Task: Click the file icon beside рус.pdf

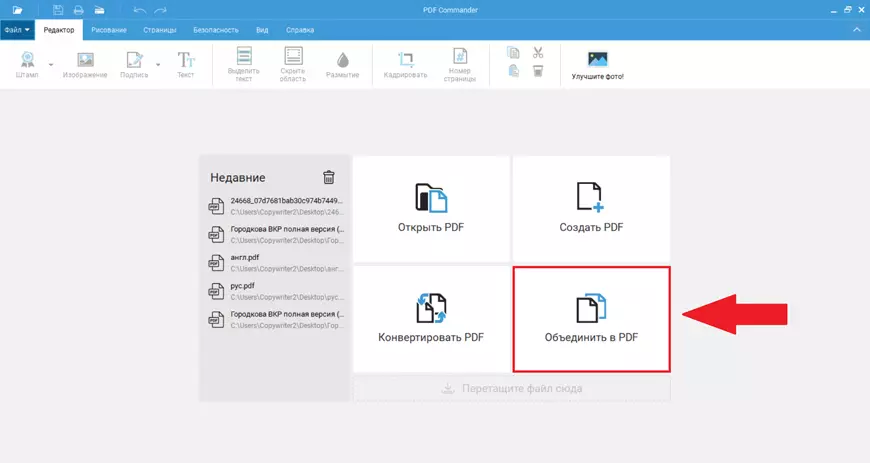Action: coord(216,291)
